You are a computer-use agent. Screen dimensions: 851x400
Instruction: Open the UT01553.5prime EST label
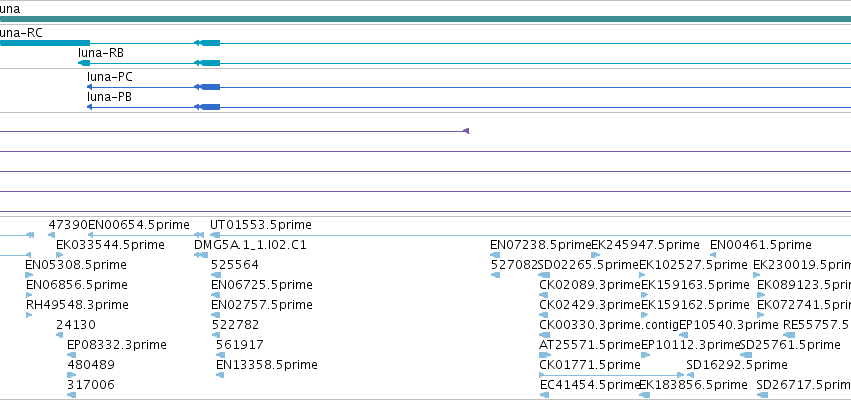pos(261,225)
